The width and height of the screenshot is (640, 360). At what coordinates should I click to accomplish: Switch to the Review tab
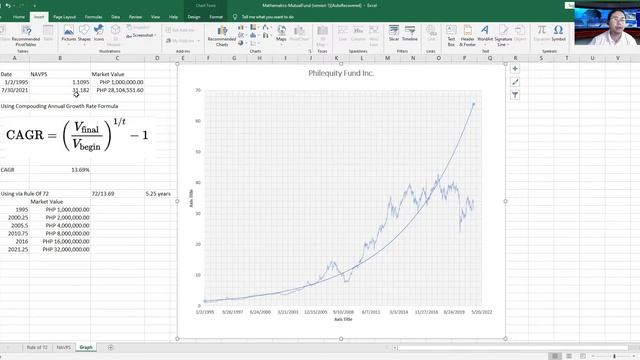click(135, 17)
